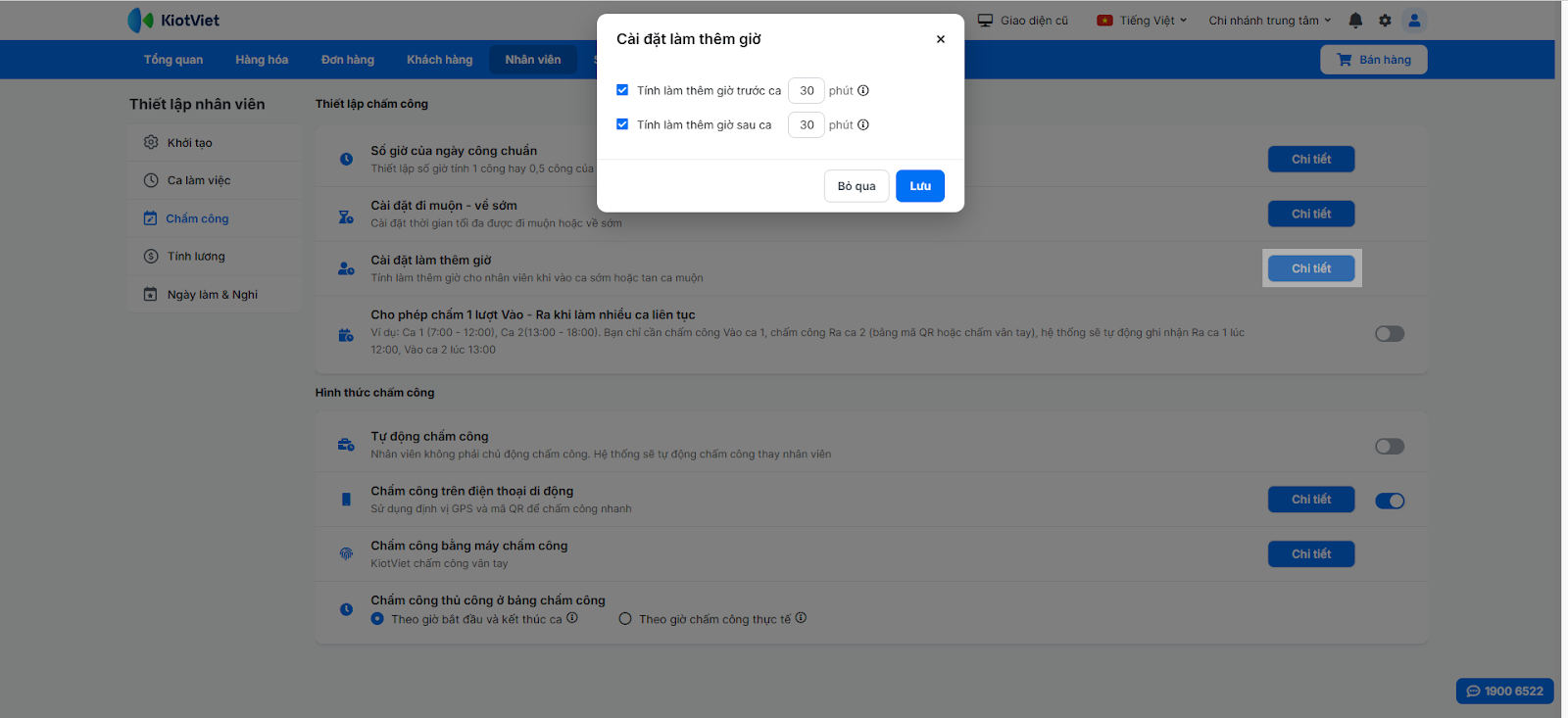Click the minutes field for 'trước ca'
The height and width of the screenshot is (718, 1568).
coord(807,91)
